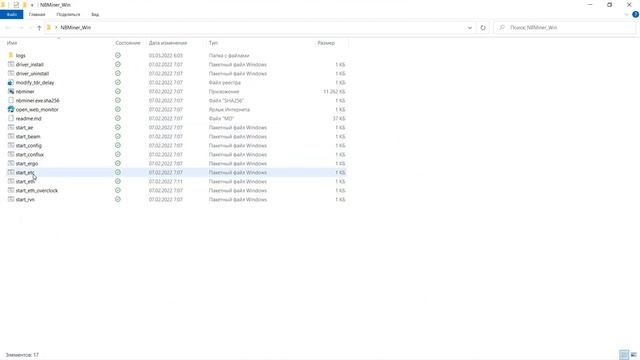
Task: Click the 11 262 КБ size value
Action: coord(334,91)
